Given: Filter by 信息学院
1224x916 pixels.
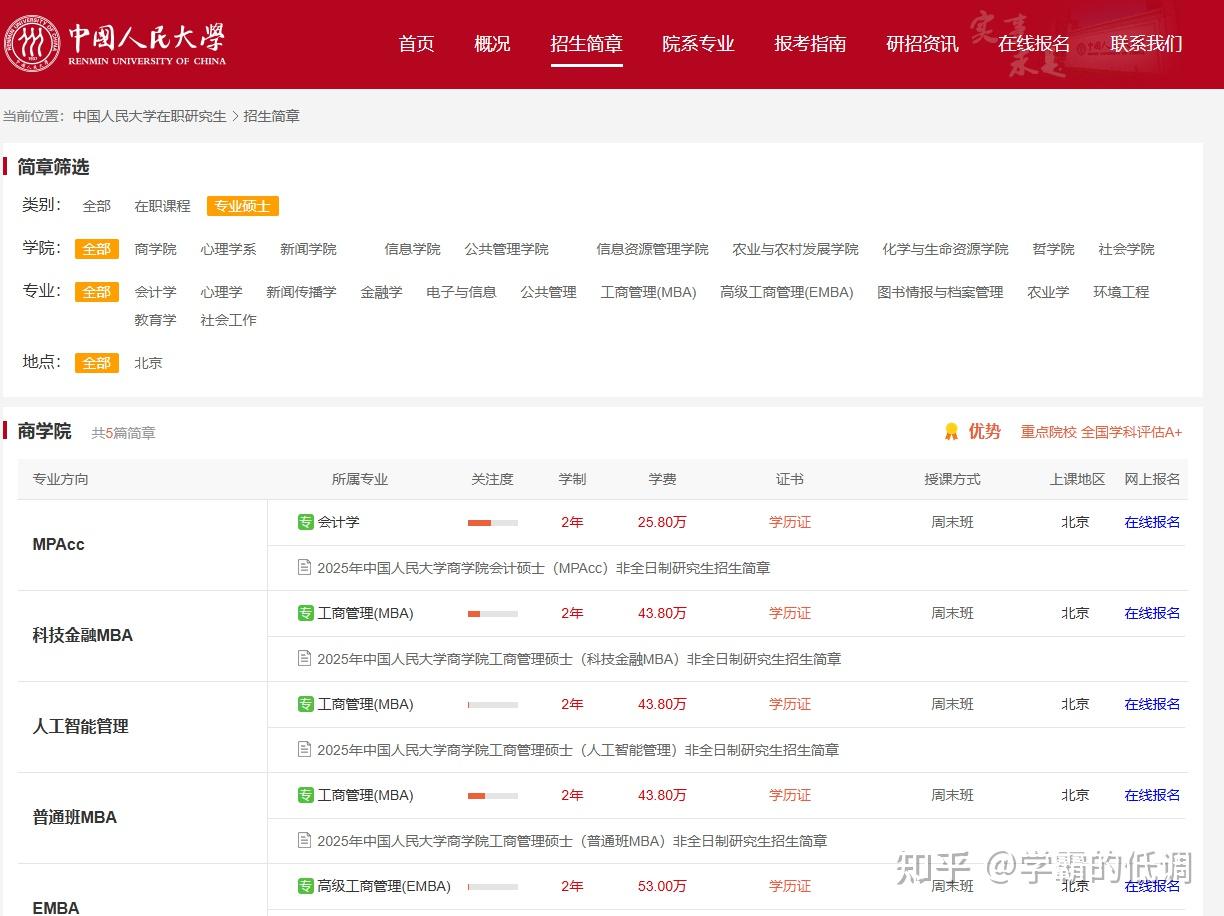Looking at the screenshot, I should (412, 249).
